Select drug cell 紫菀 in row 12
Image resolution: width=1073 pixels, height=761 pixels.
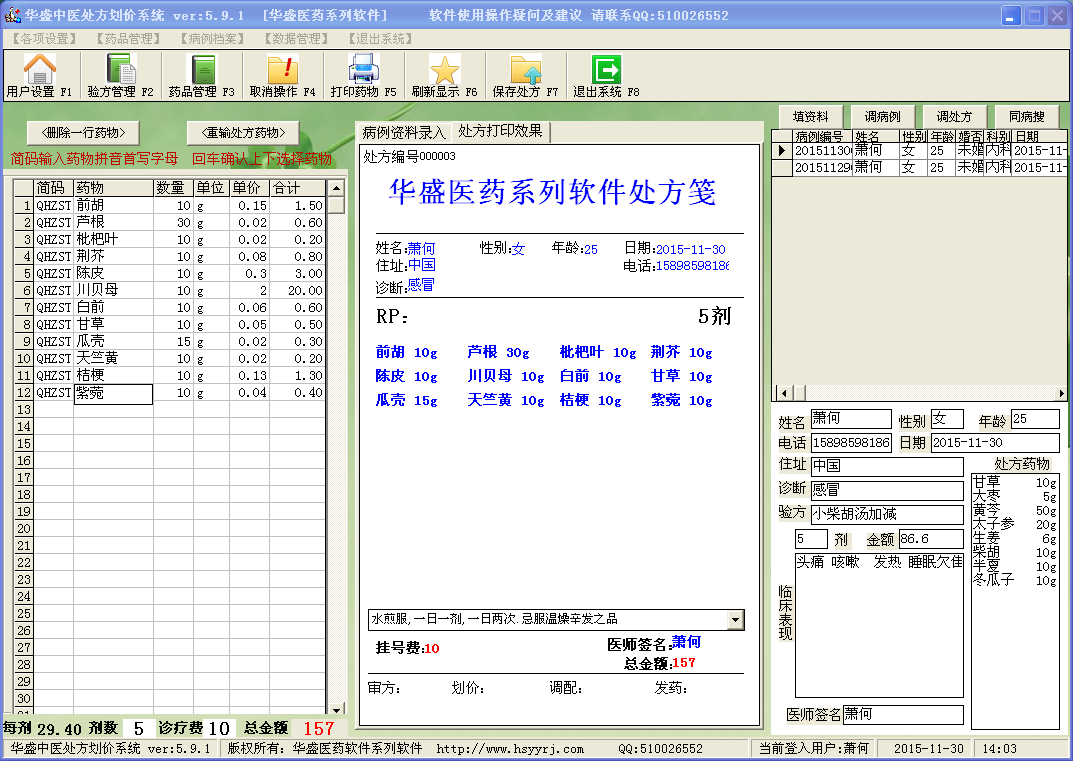click(113, 393)
